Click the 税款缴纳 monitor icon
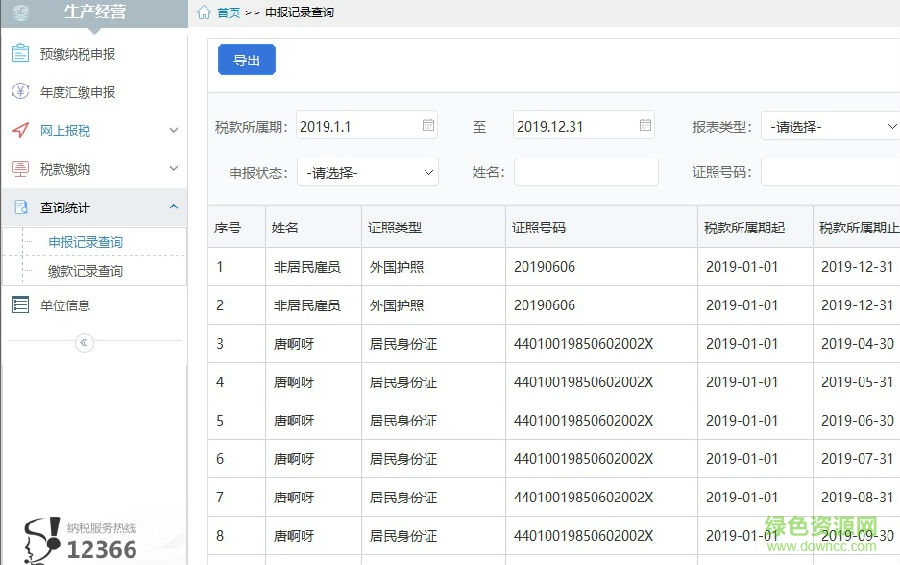This screenshot has width=900, height=565. 20,169
